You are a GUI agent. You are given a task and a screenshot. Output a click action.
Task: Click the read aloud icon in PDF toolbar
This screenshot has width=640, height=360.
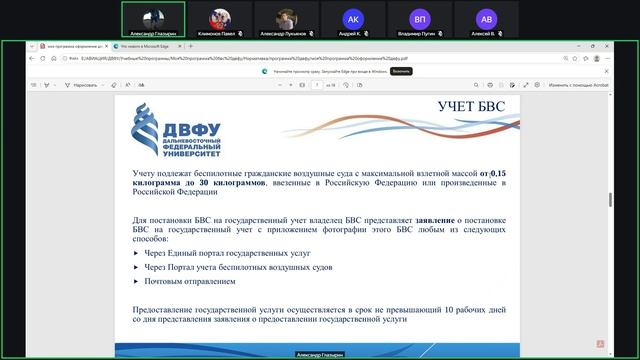[x=128, y=85]
